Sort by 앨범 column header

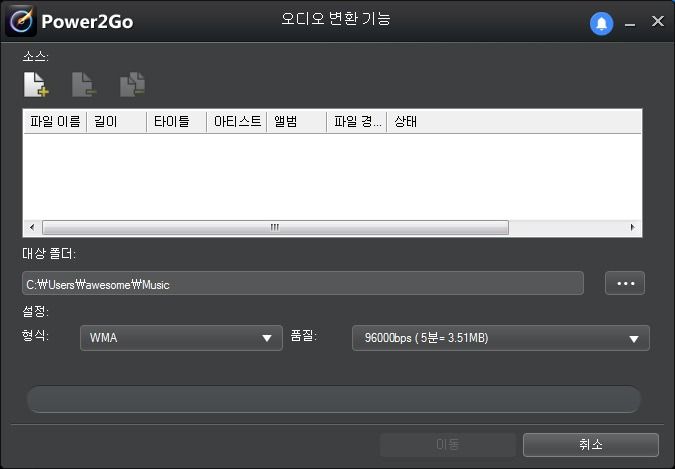click(x=297, y=121)
